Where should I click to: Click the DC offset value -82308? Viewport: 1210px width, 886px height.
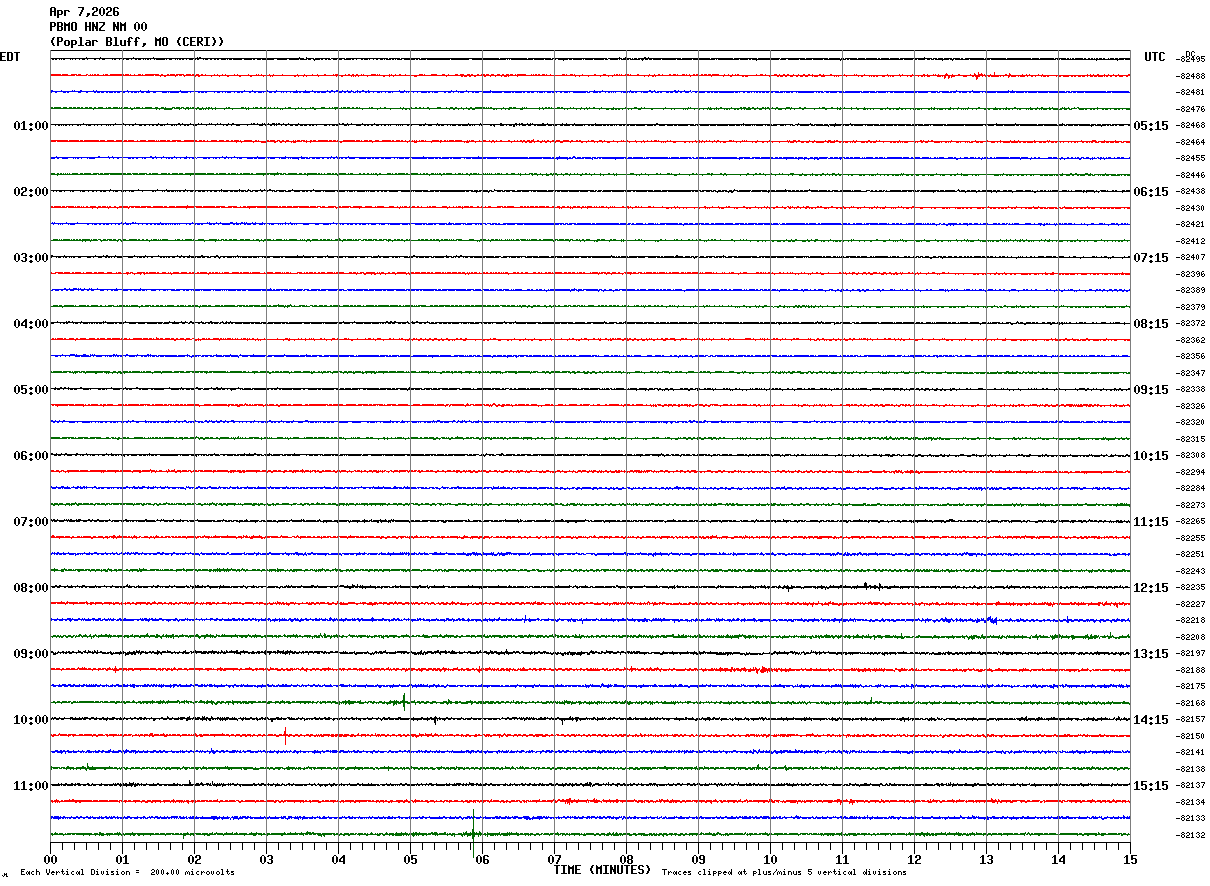[x=1191, y=456]
